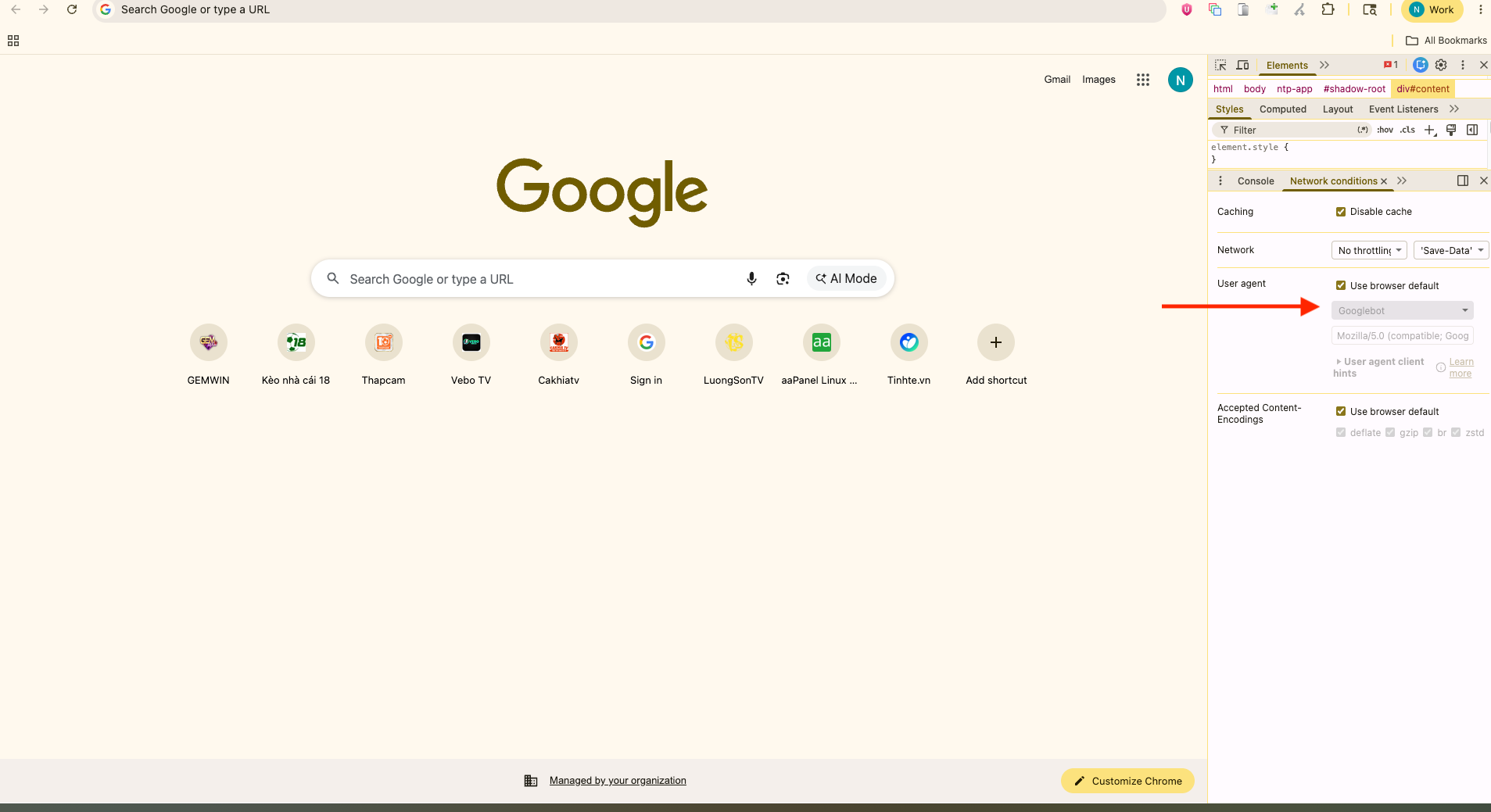Toggle the .cls element classes button
Screen dimensions: 1491x812
(1407, 130)
